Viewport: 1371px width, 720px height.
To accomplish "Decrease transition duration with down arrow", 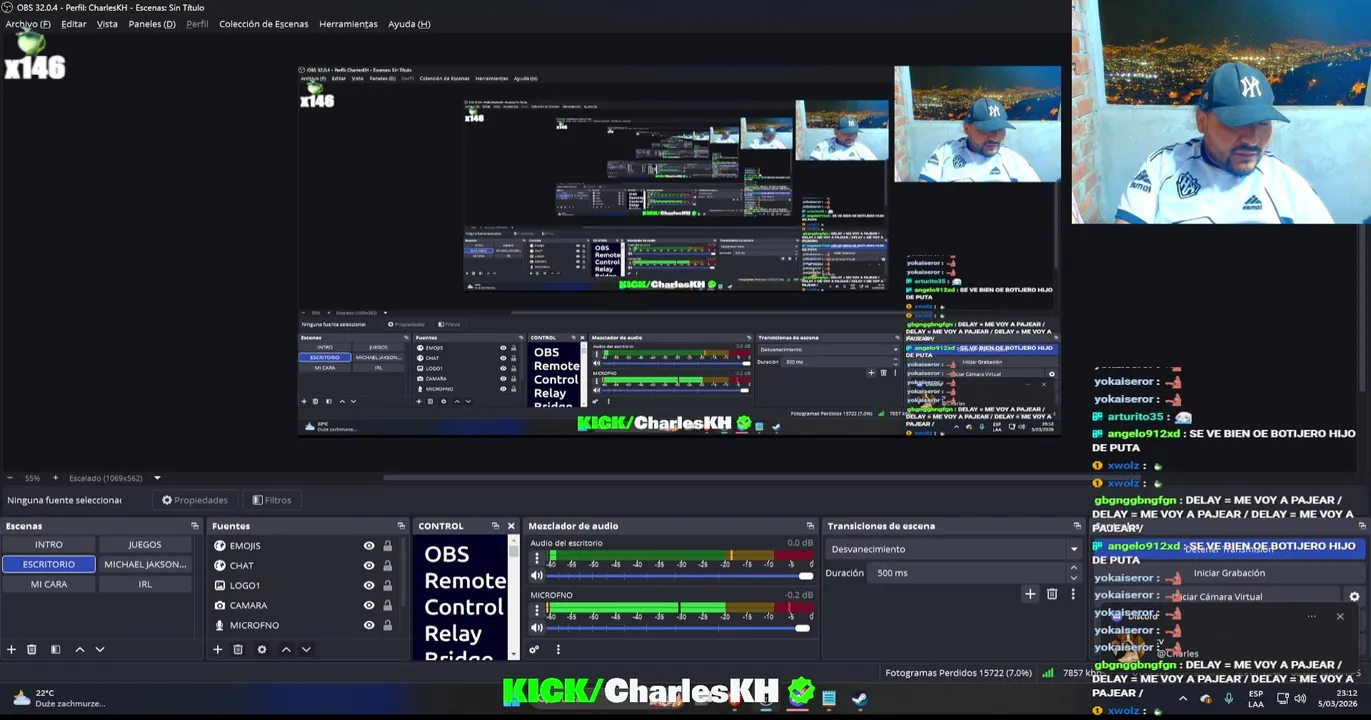I will (1074, 578).
